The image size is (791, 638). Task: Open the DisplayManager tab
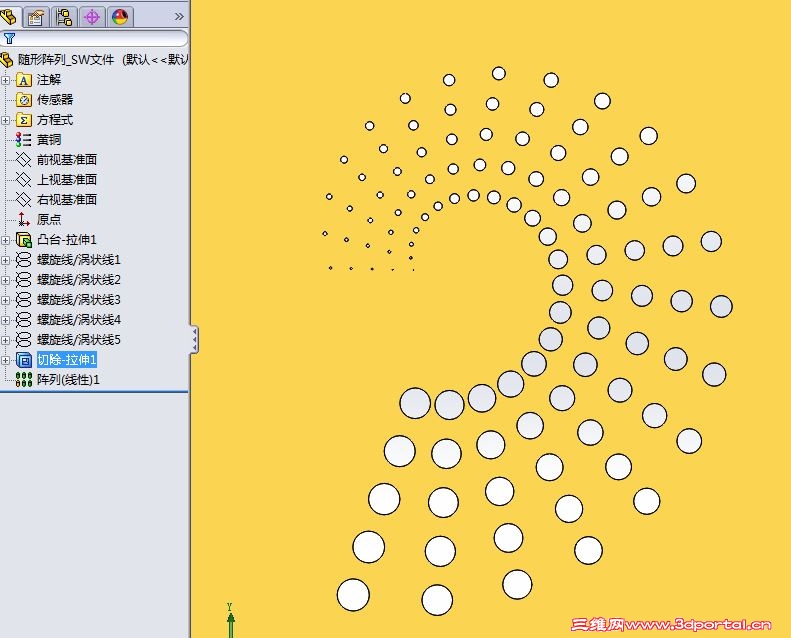point(120,17)
